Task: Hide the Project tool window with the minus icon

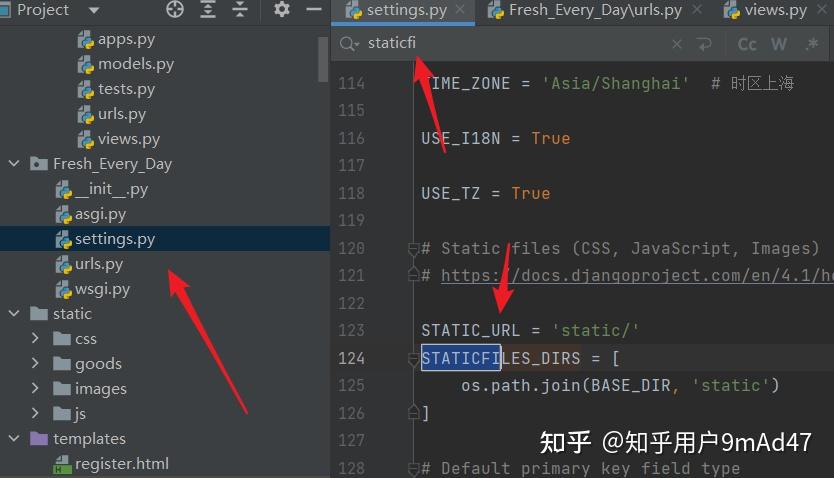Action: (x=314, y=9)
